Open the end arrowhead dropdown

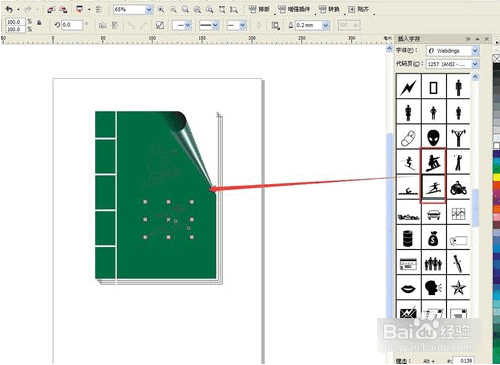(243, 25)
